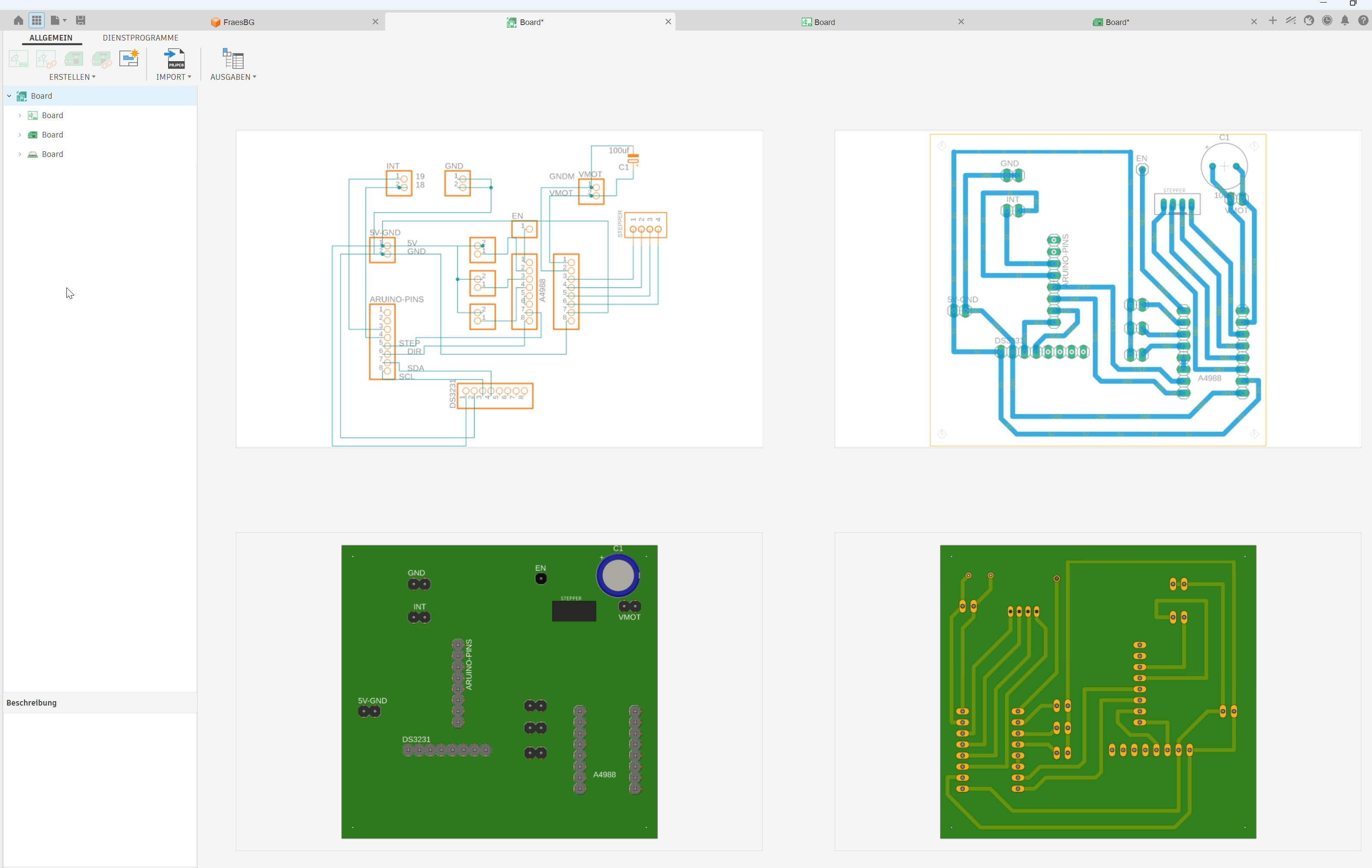The width and height of the screenshot is (1372, 868).
Task: Click the schematic icon in the Board tree
Action: 32,115
